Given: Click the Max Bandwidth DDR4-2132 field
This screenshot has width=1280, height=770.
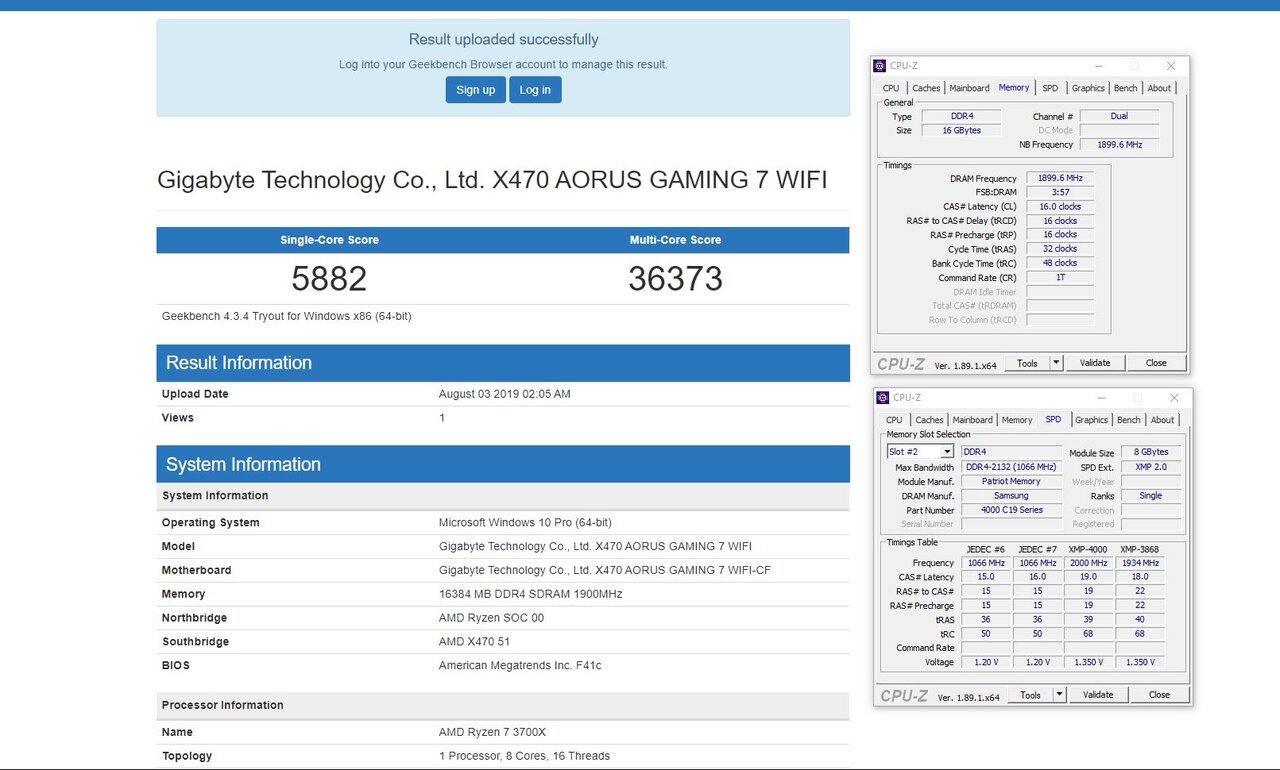Looking at the screenshot, I should point(1011,467).
